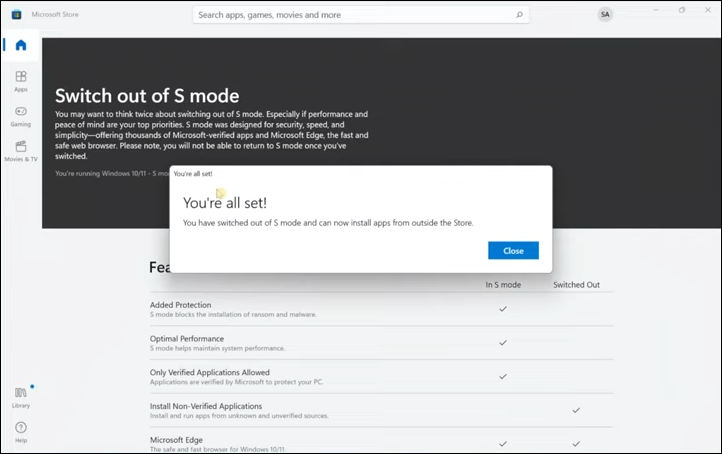Viewport: 722px width, 454px height.
Task: Go to the Home page in sidebar
Action: [x=20, y=46]
